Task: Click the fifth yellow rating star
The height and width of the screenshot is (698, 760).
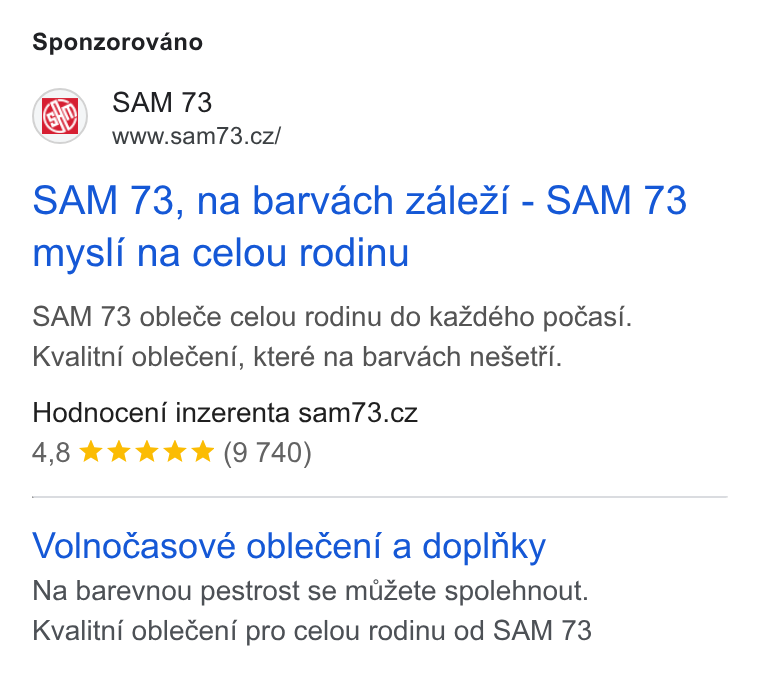Action: click(203, 452)
